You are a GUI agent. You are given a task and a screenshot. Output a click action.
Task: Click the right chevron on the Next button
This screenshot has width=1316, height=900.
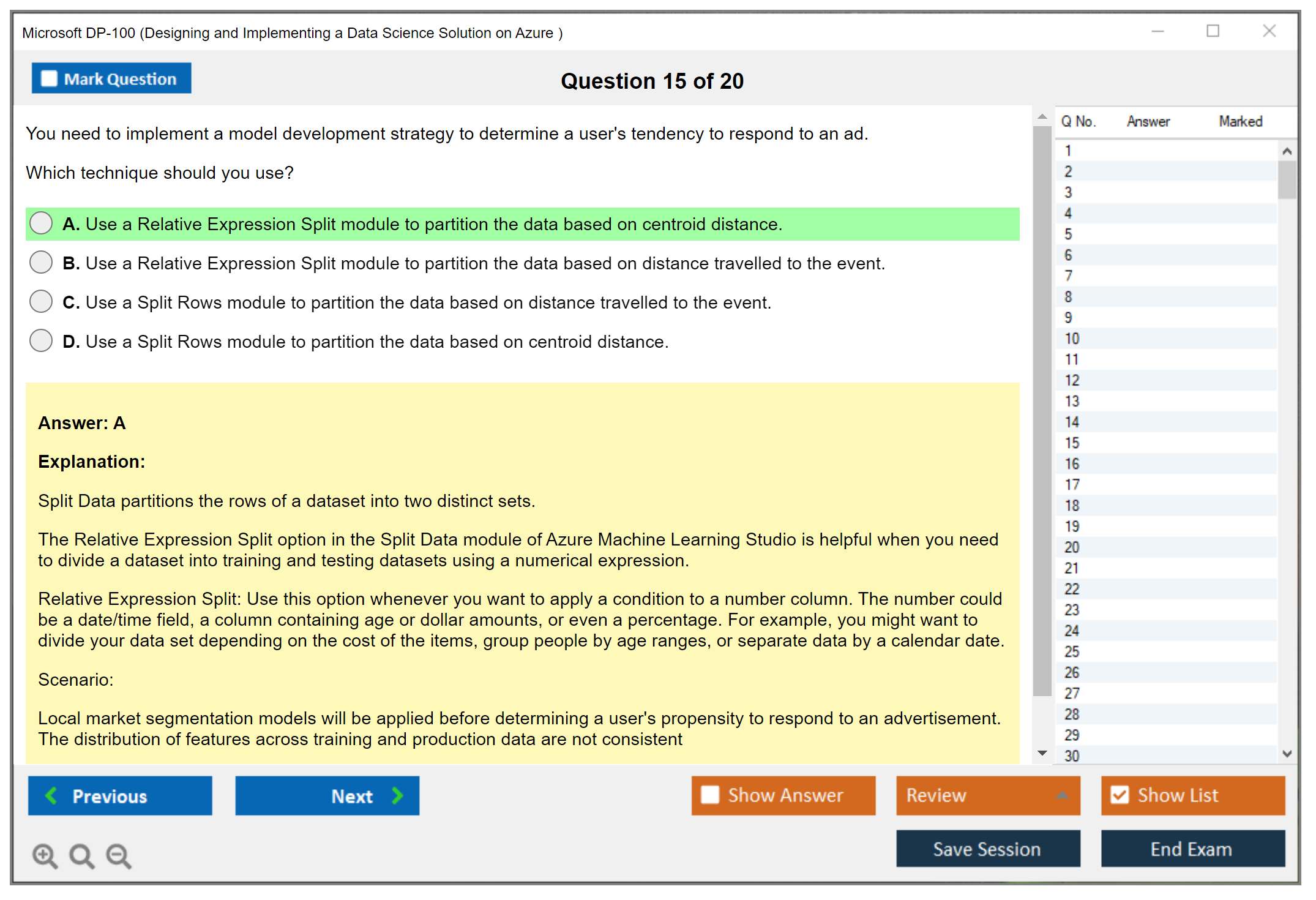tap(398, 795)
